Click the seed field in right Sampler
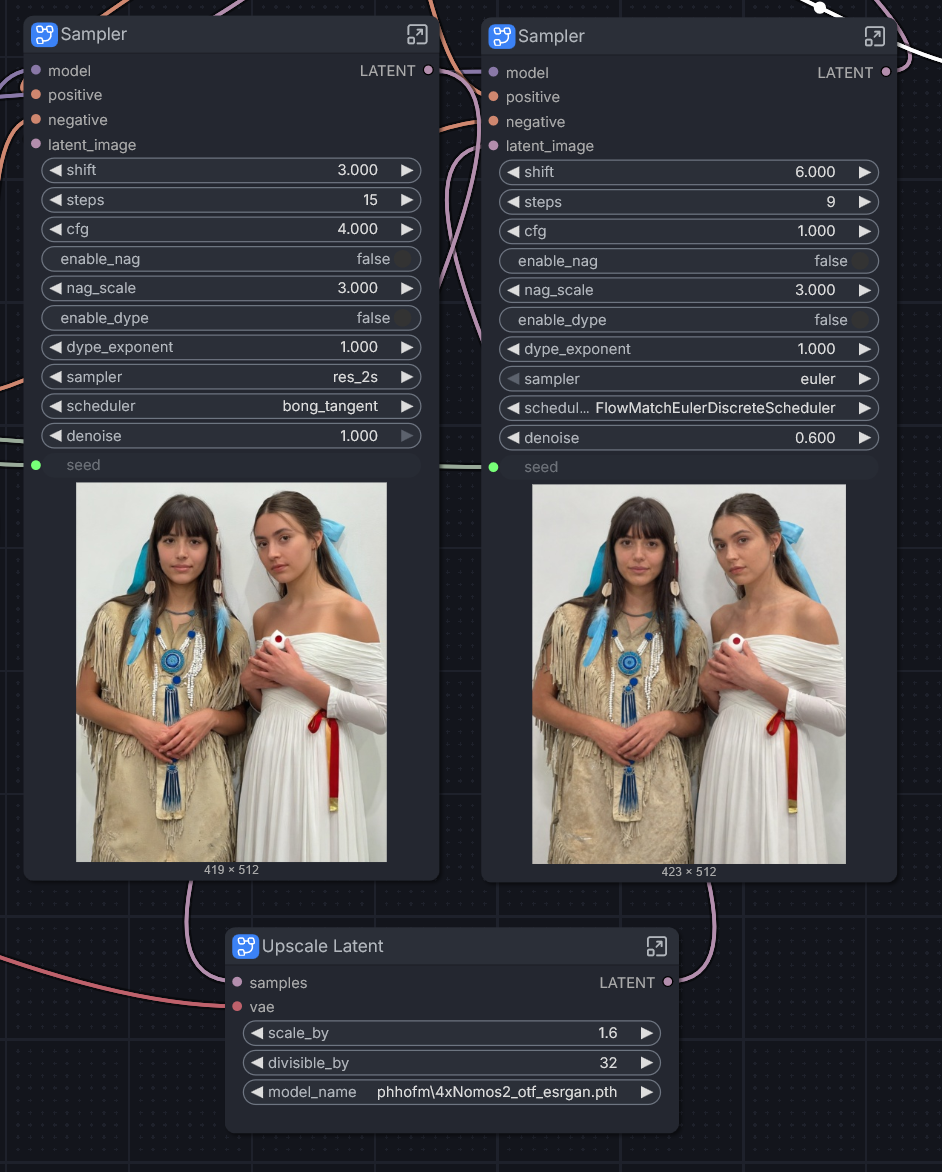Screen dimensions: 942x1172 point(689,467)
